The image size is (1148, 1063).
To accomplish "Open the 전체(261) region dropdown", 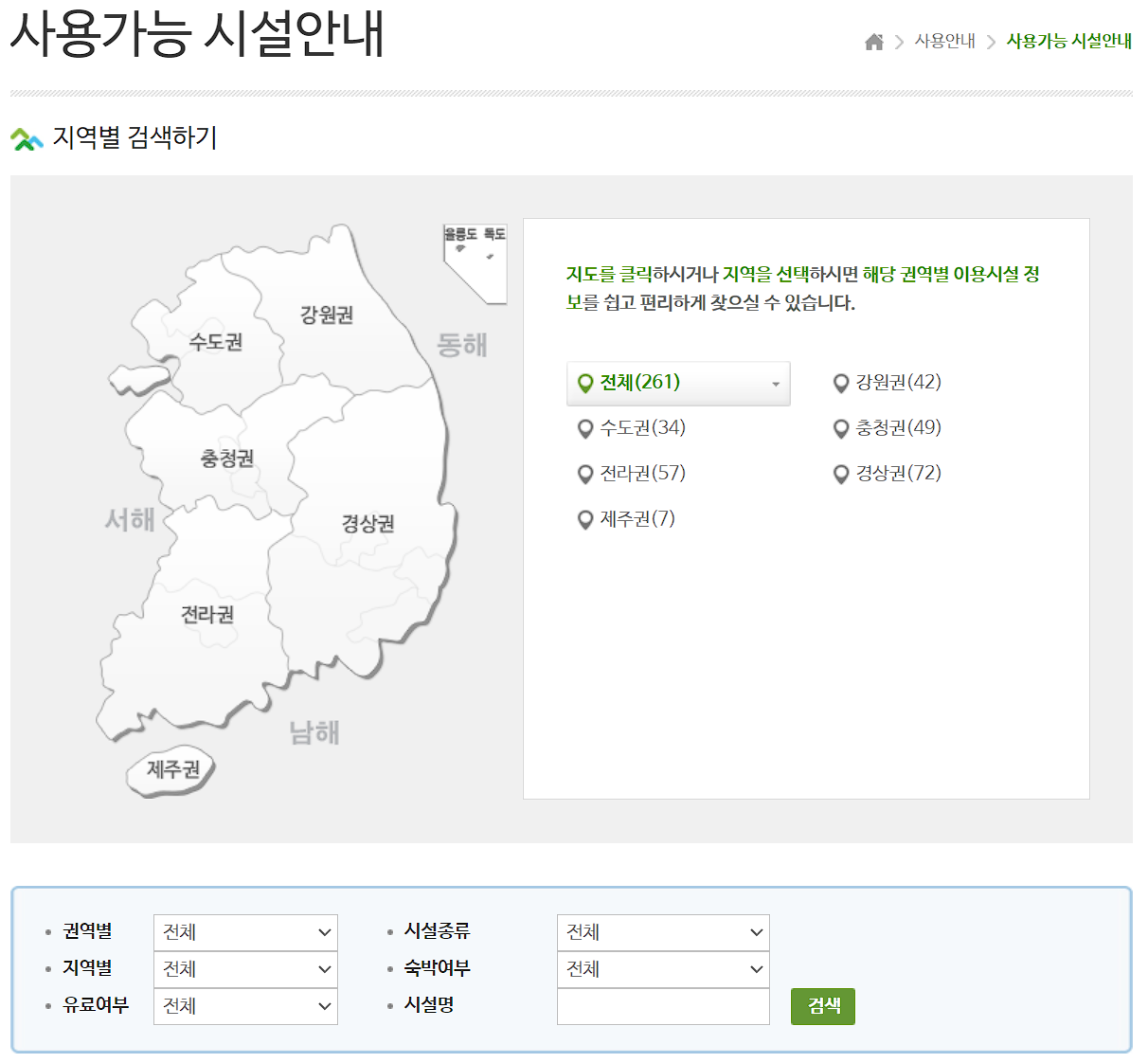I will click(x=678, y=383).
